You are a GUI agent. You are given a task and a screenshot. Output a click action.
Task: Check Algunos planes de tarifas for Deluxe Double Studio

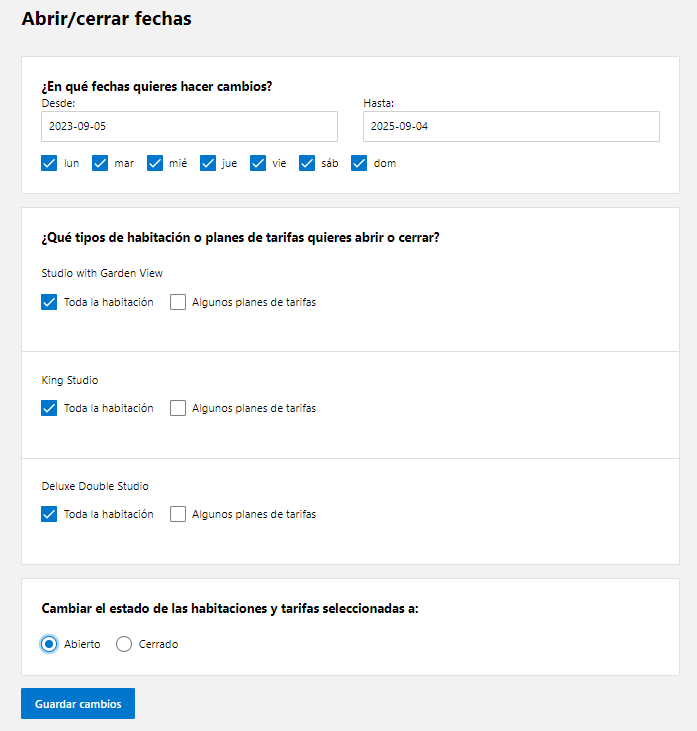point(178,514)
